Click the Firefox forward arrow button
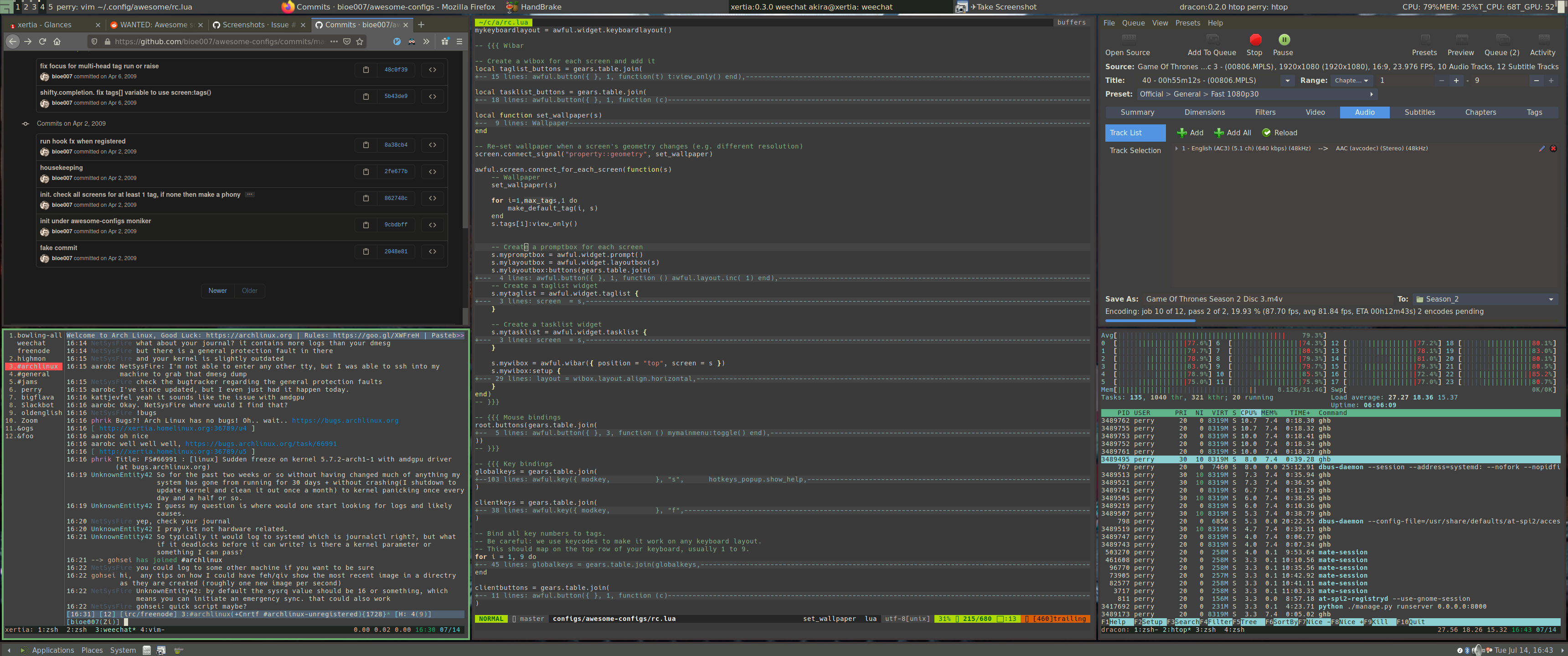 (x=28, y=41)
